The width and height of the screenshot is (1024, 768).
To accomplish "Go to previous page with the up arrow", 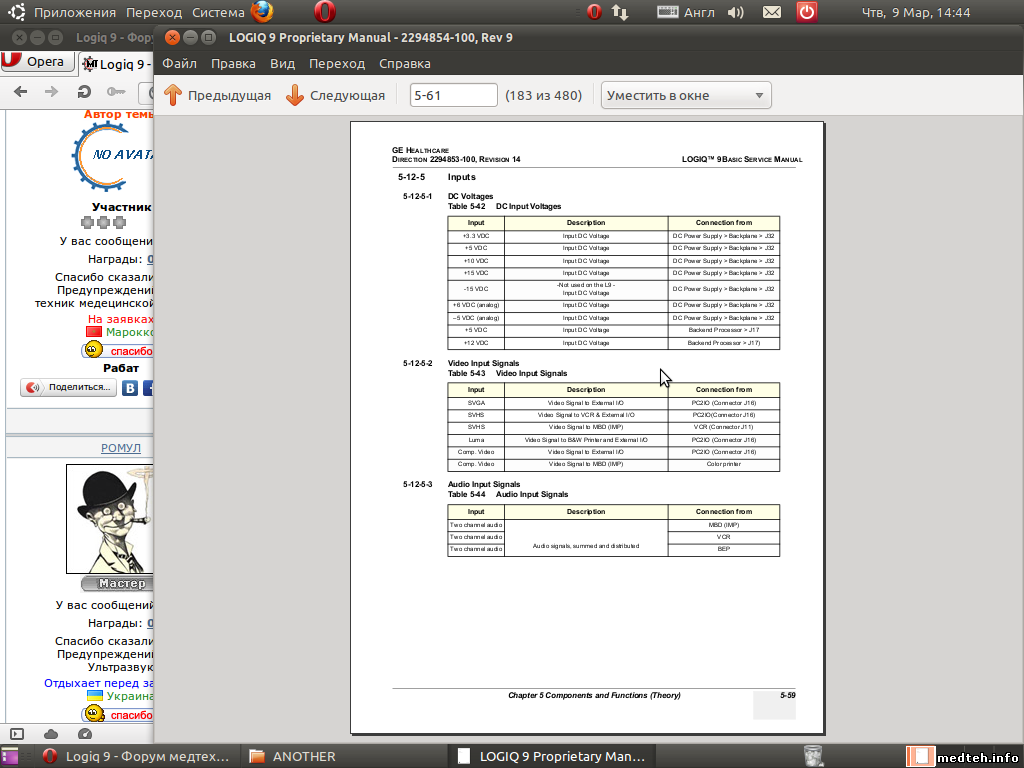I will tap(217, 95).
